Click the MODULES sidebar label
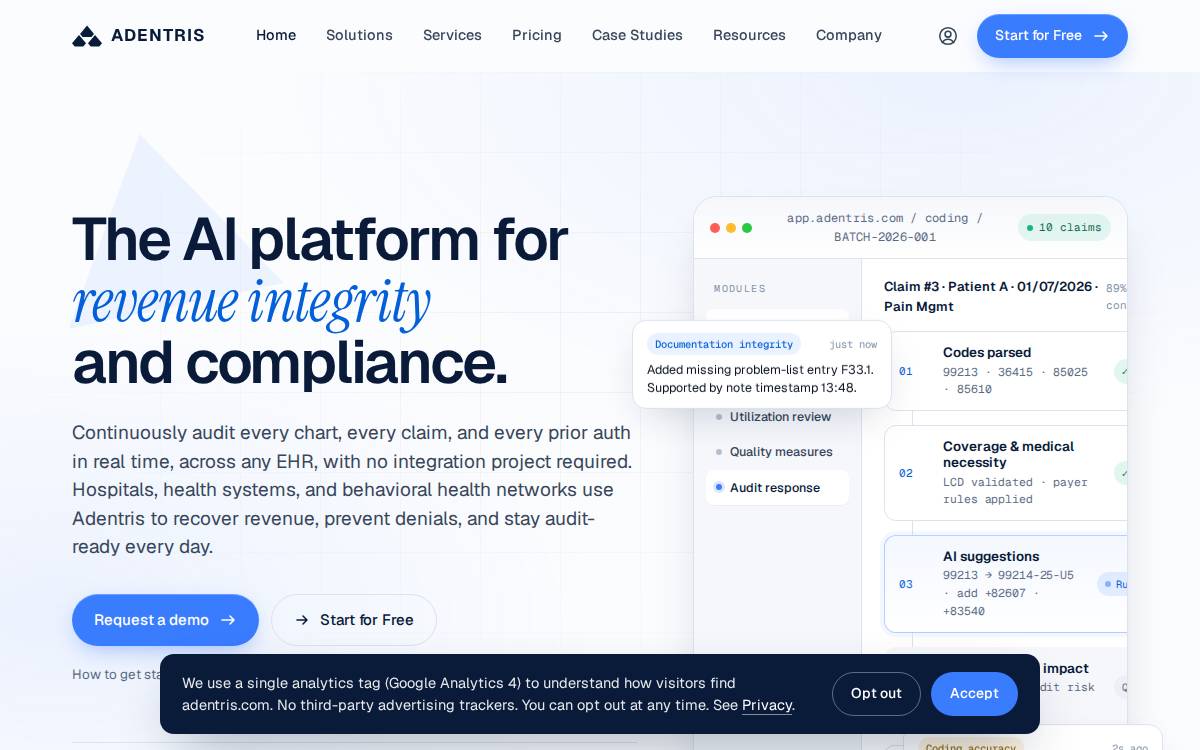Screen dimensions: 1200x750 [740, 289]
